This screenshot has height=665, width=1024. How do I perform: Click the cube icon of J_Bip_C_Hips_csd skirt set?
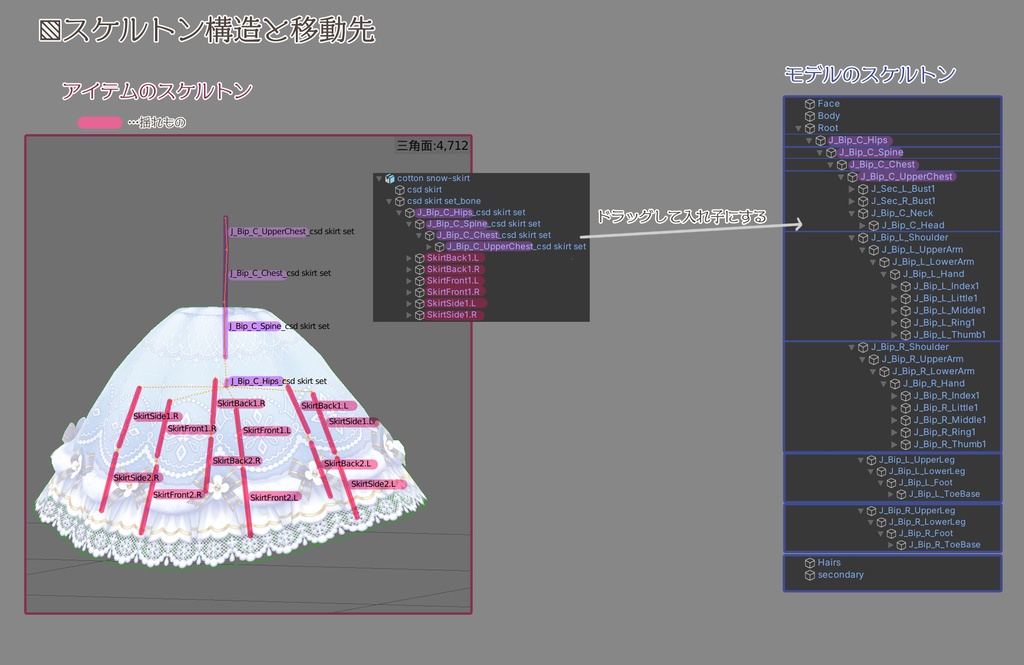pos(409,212)
